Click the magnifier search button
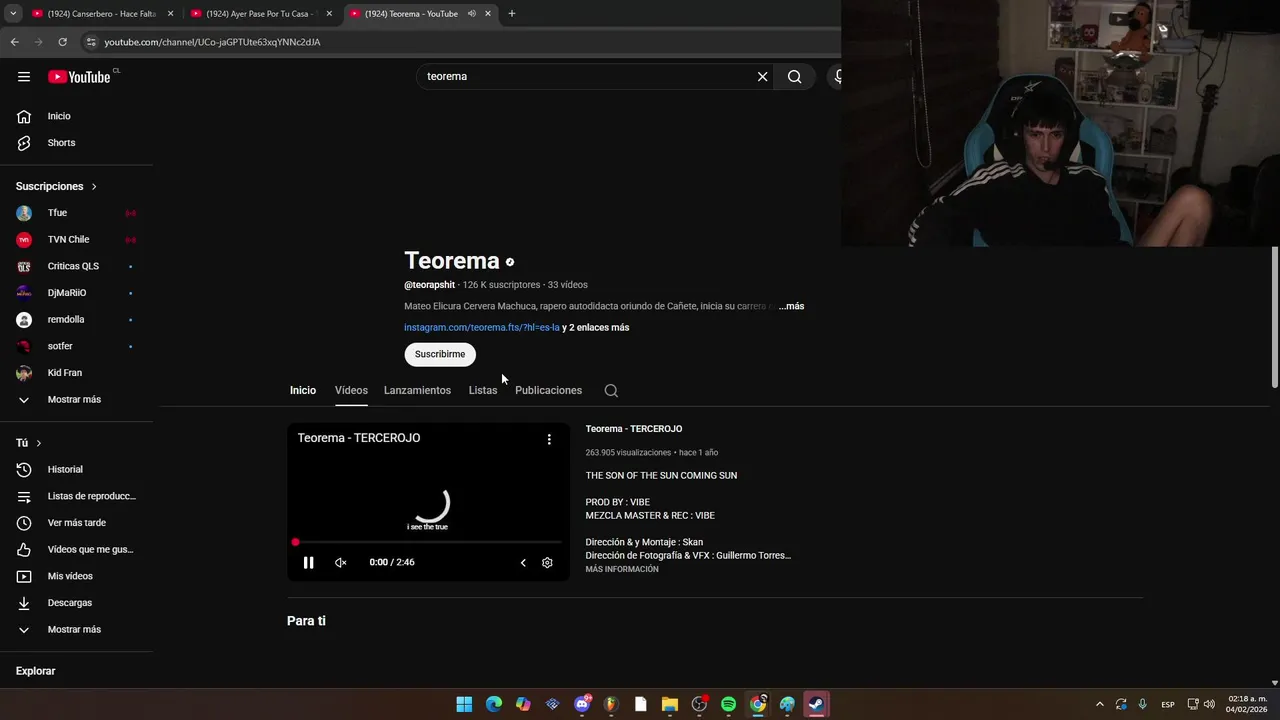The height and width of the screenshot is (720, 1280). point(794,77)
